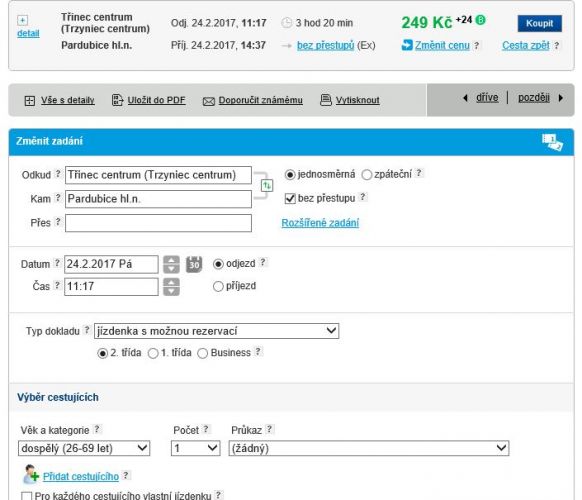Select the zpáteční radio button
This screenshot has height=500, width=582.
[x=367, y=174]
